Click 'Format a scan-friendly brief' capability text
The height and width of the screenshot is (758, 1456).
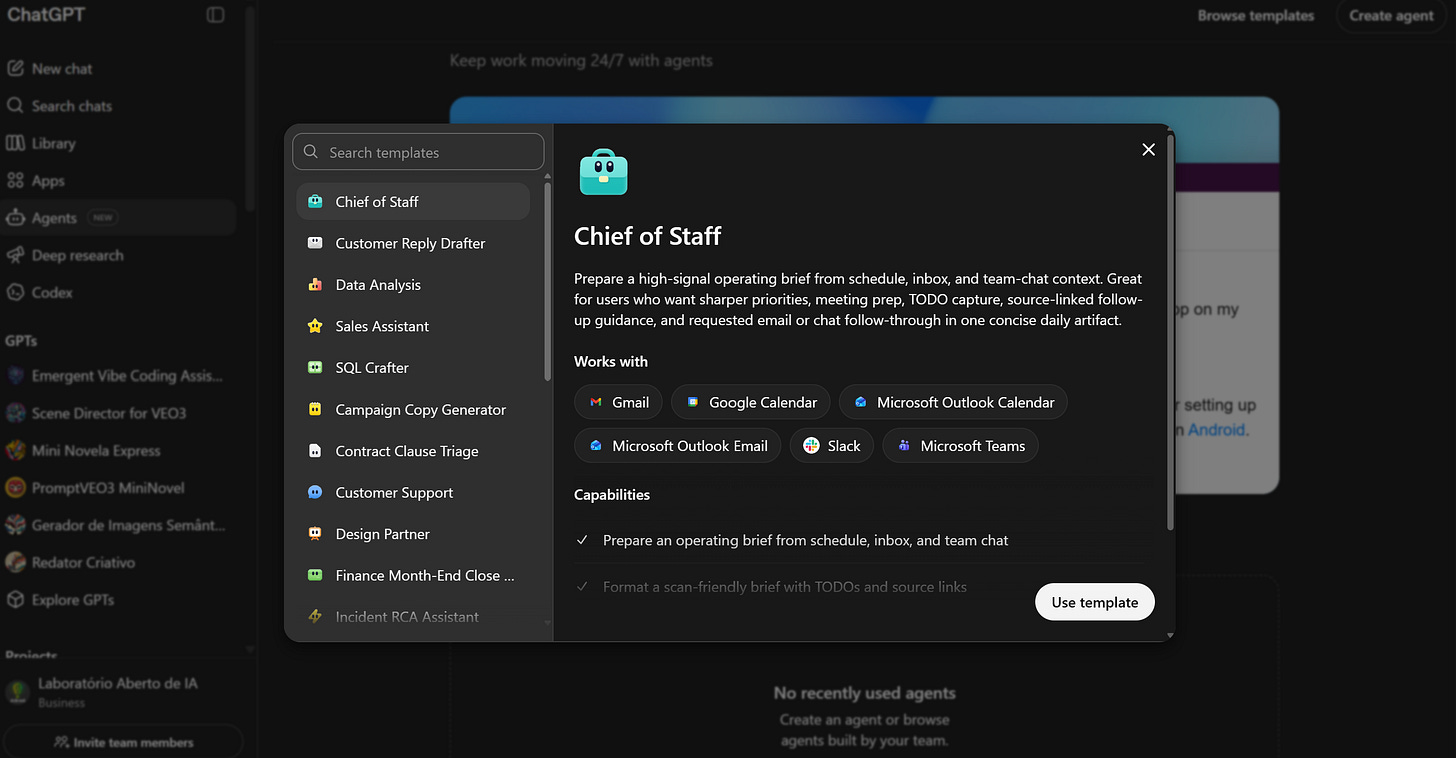coord(785,587)
